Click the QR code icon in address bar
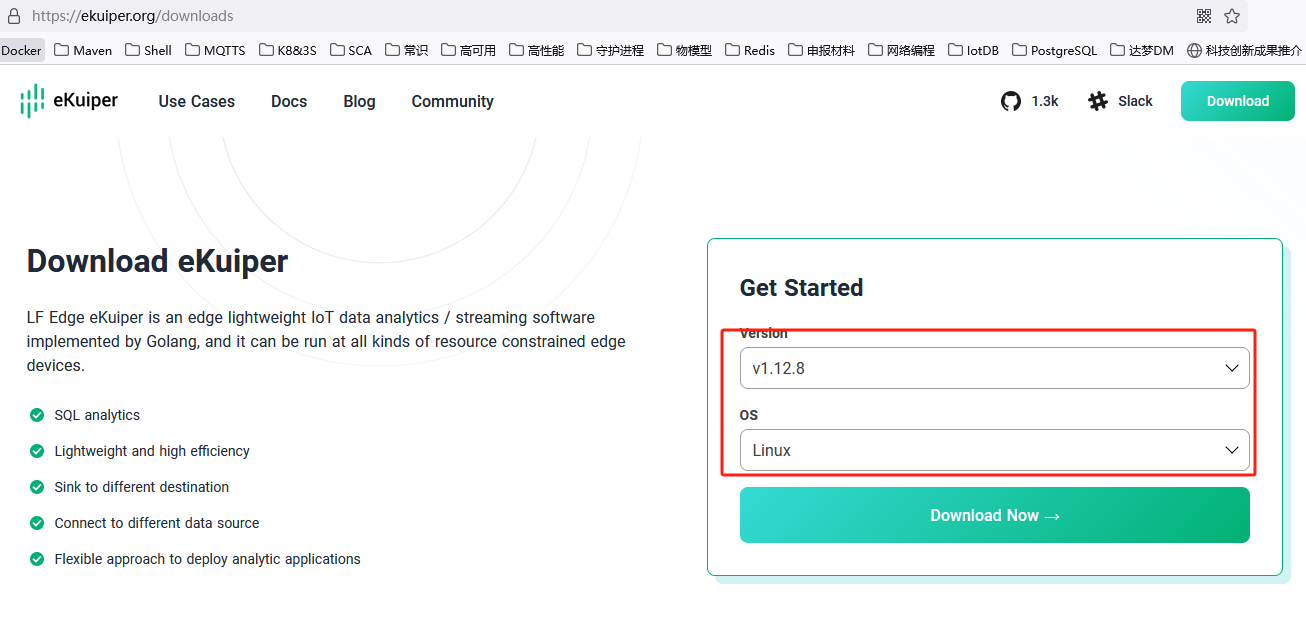The height and width of the screenshot is (624, 1306). 1204,16
